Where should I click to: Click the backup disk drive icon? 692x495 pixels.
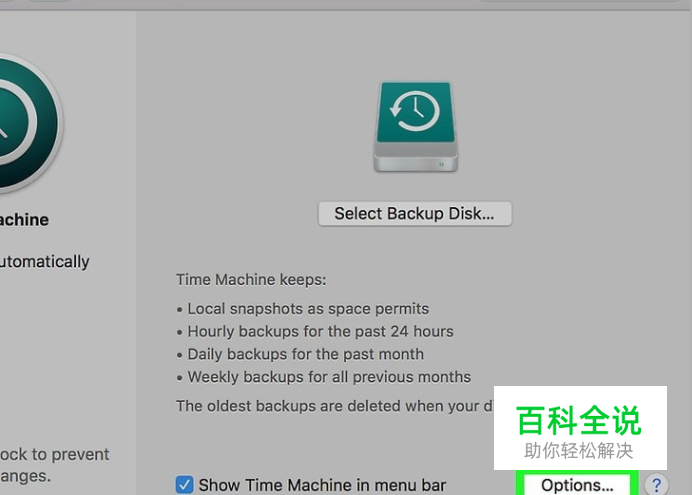(x=415, y=127)
